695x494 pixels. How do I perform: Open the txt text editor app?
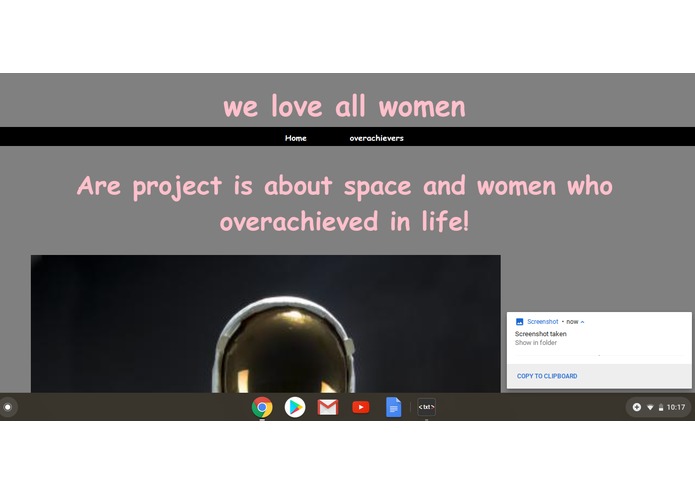click(x=426, y=407)
